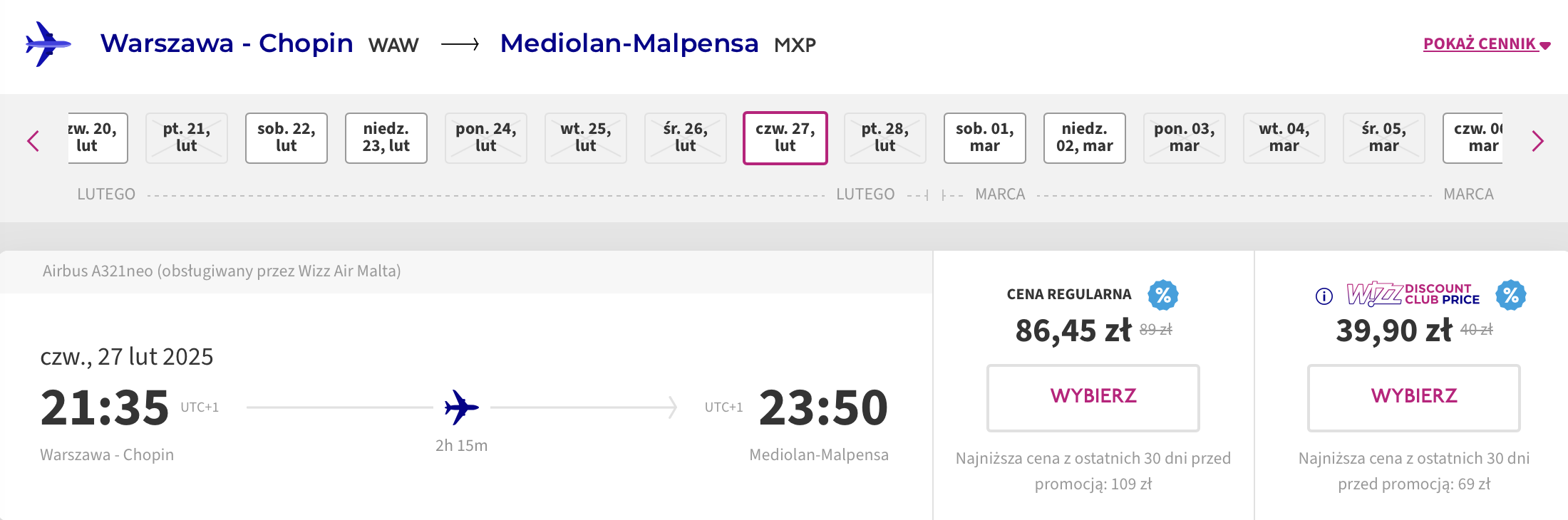Image resolution: width=1568 pixels, height=520 pixels.
Task: Select the date niedz. 23, lut
Action: tap(386, 138)
